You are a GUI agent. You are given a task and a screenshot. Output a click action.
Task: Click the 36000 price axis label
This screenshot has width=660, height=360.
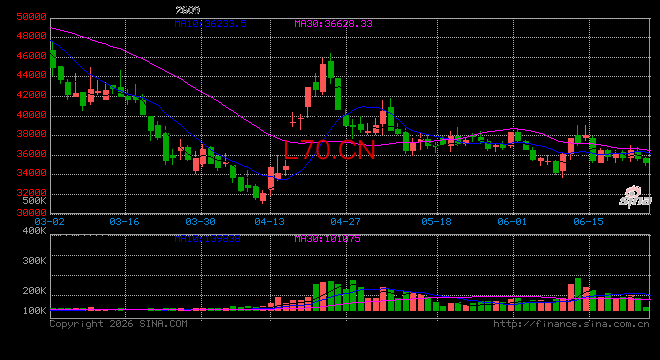31,154
